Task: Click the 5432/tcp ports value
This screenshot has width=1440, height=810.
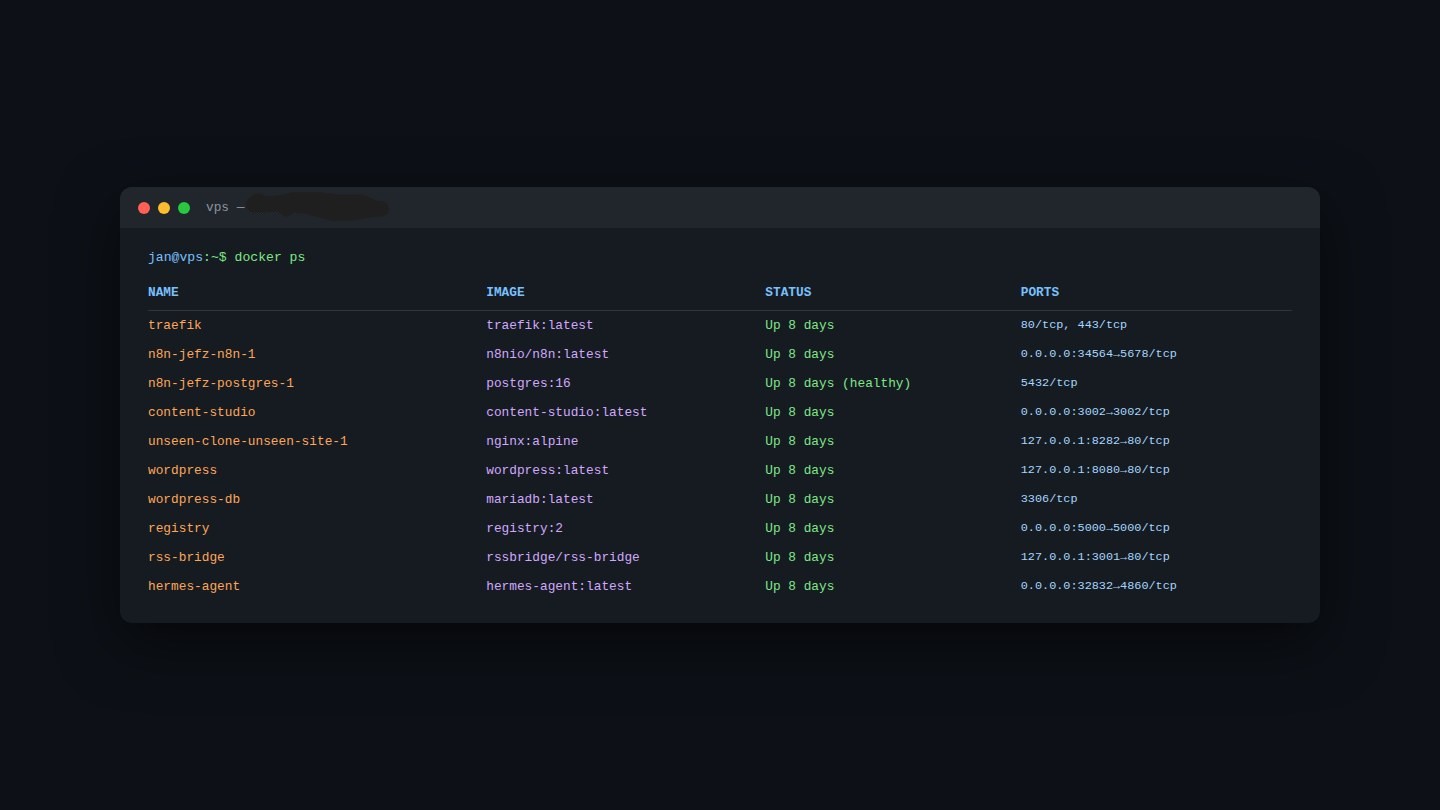Action: [1049, 383]
